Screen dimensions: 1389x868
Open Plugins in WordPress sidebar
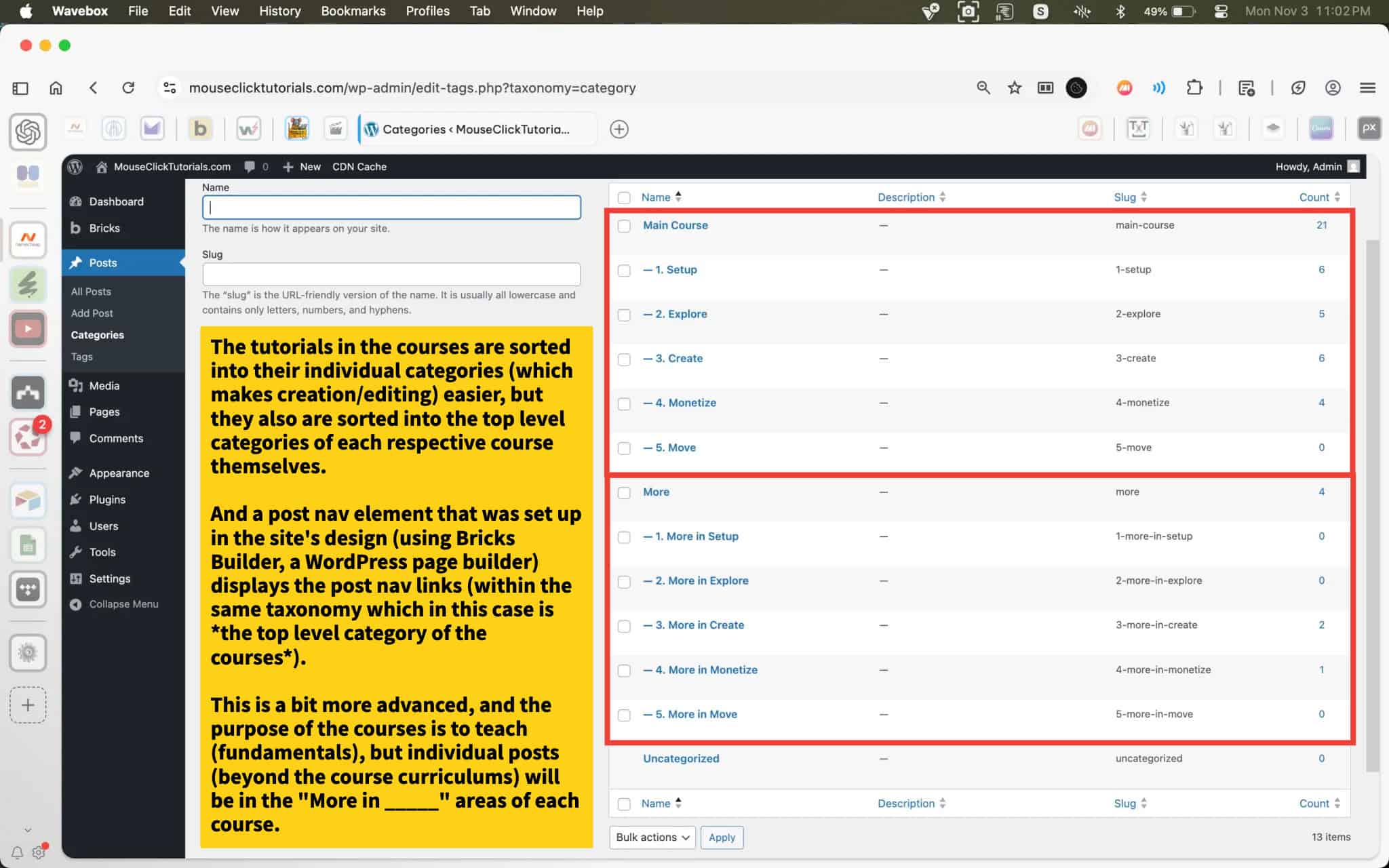pos(107,500)
